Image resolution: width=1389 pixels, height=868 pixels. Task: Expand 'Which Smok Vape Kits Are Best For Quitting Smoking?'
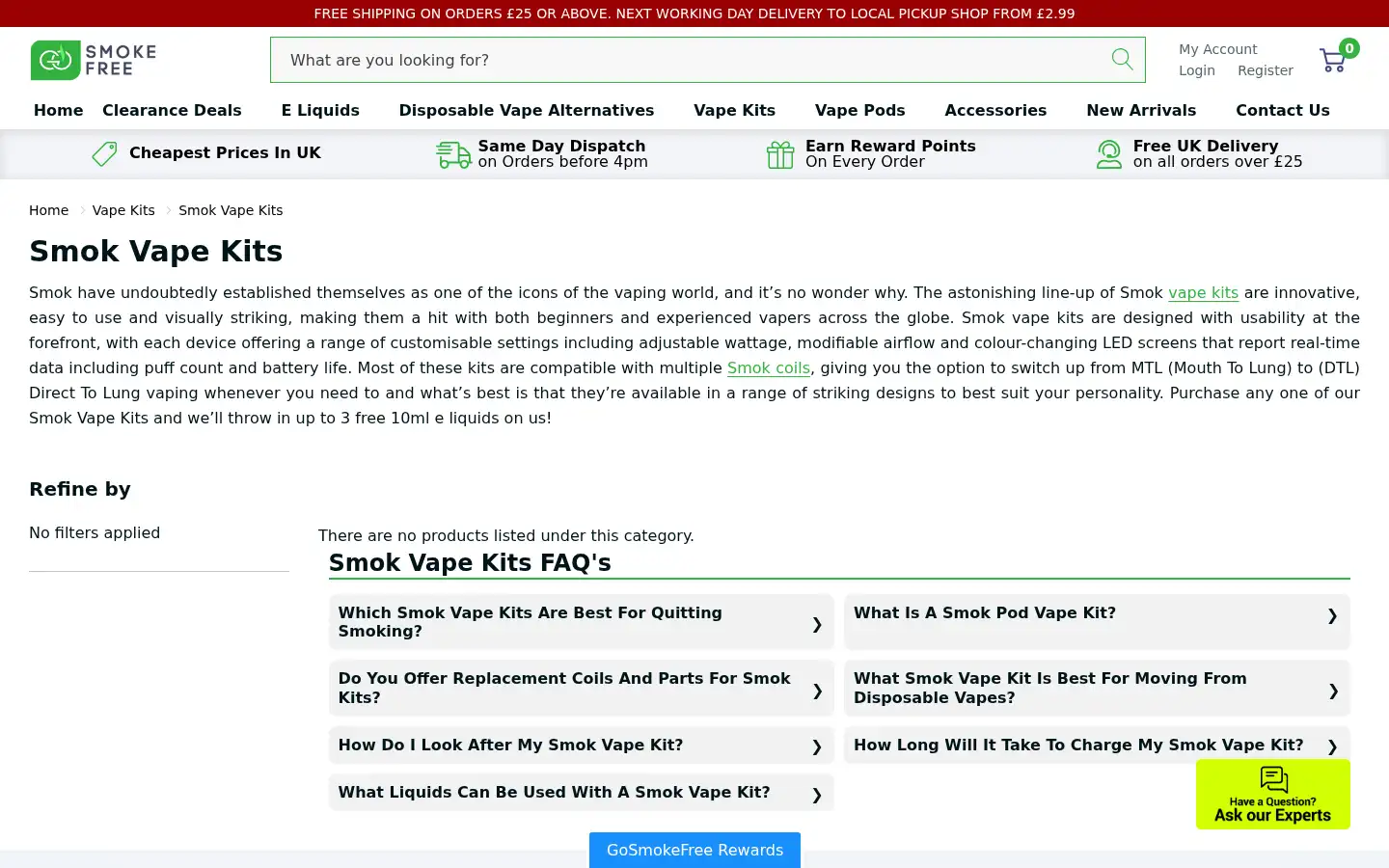[x=581, y=622]
